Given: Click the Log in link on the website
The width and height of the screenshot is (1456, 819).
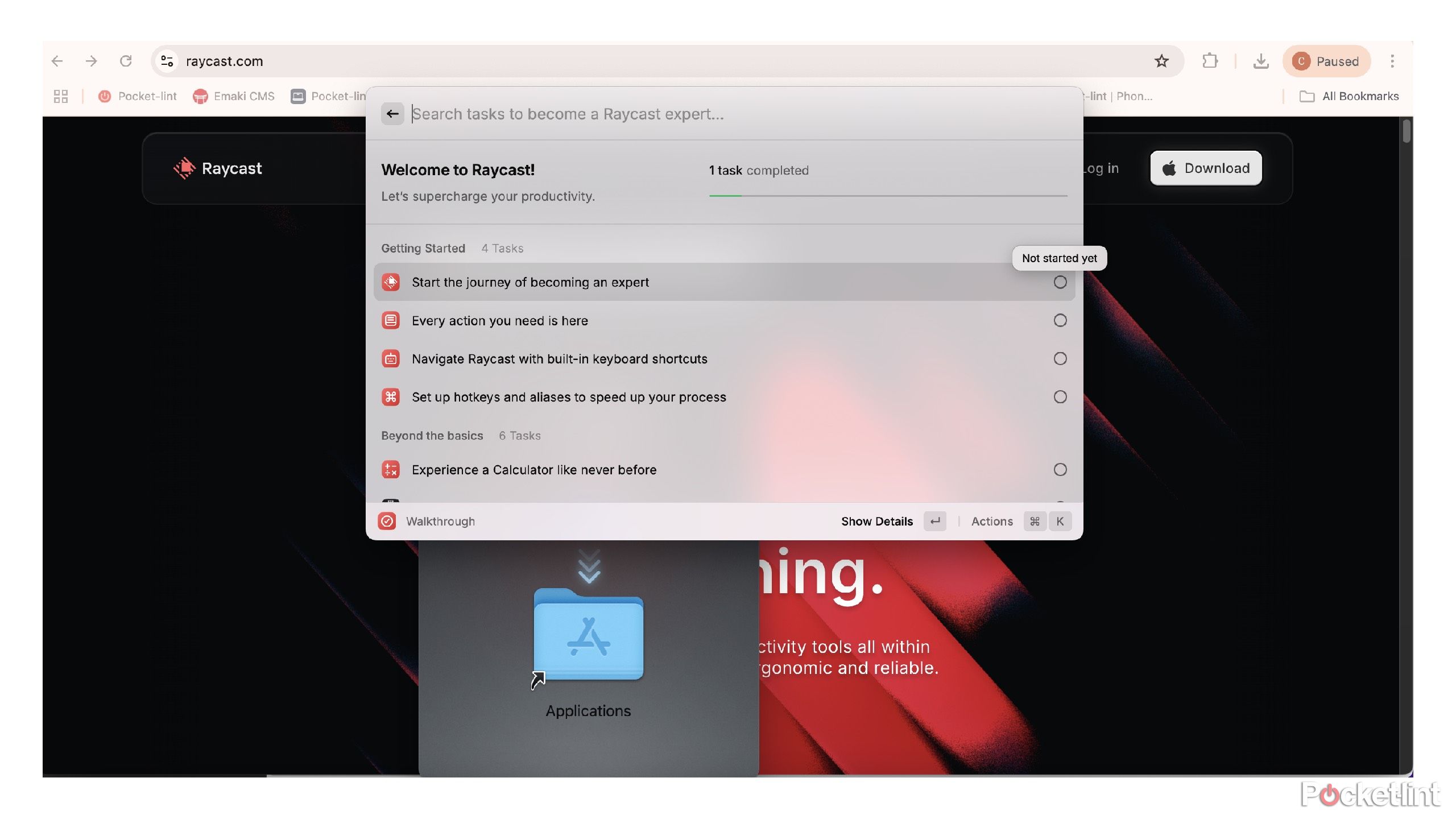Looking at the screenshot, I should (1101, 168).
